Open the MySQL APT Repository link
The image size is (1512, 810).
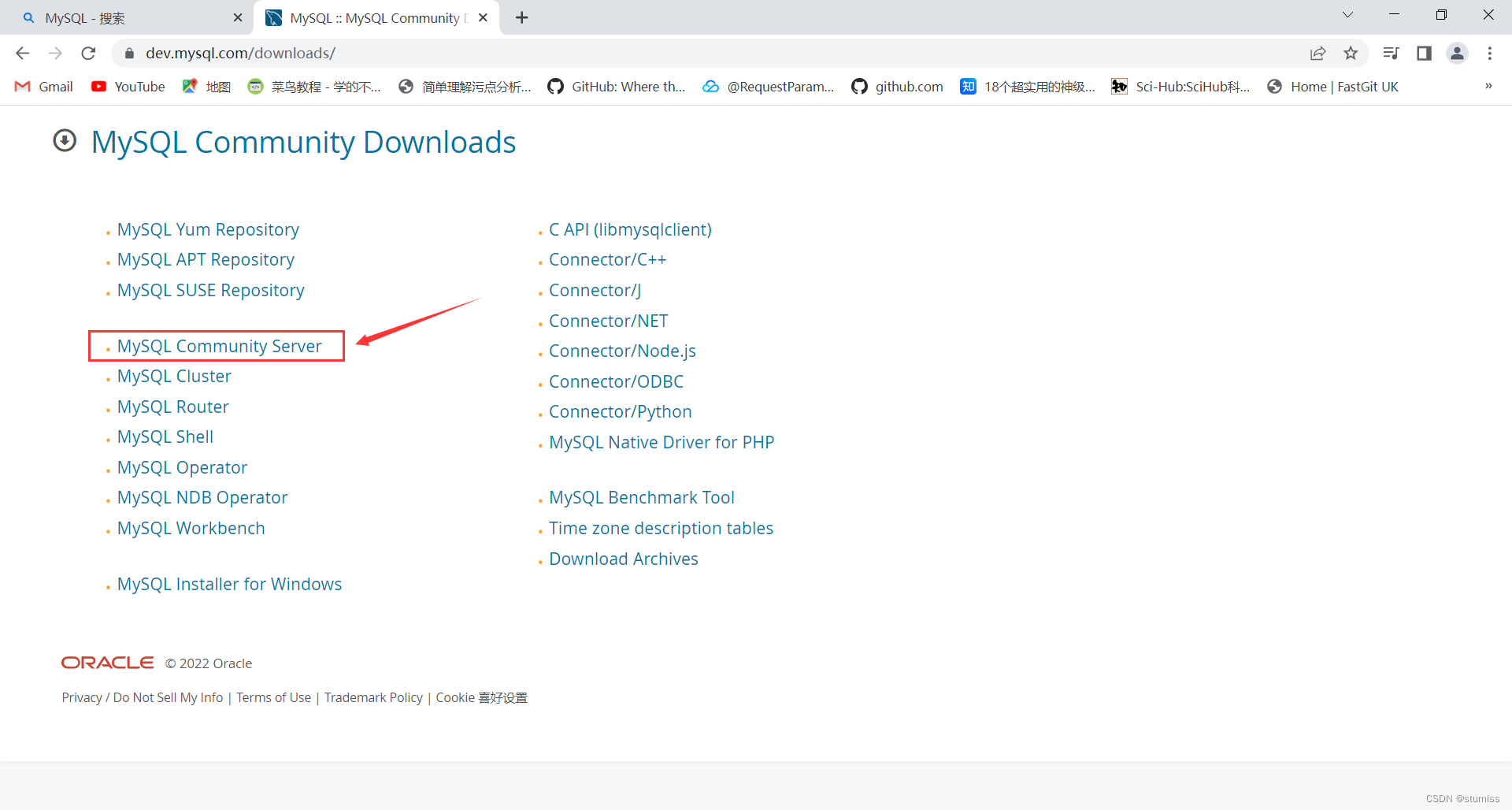[x=206, y=259]
